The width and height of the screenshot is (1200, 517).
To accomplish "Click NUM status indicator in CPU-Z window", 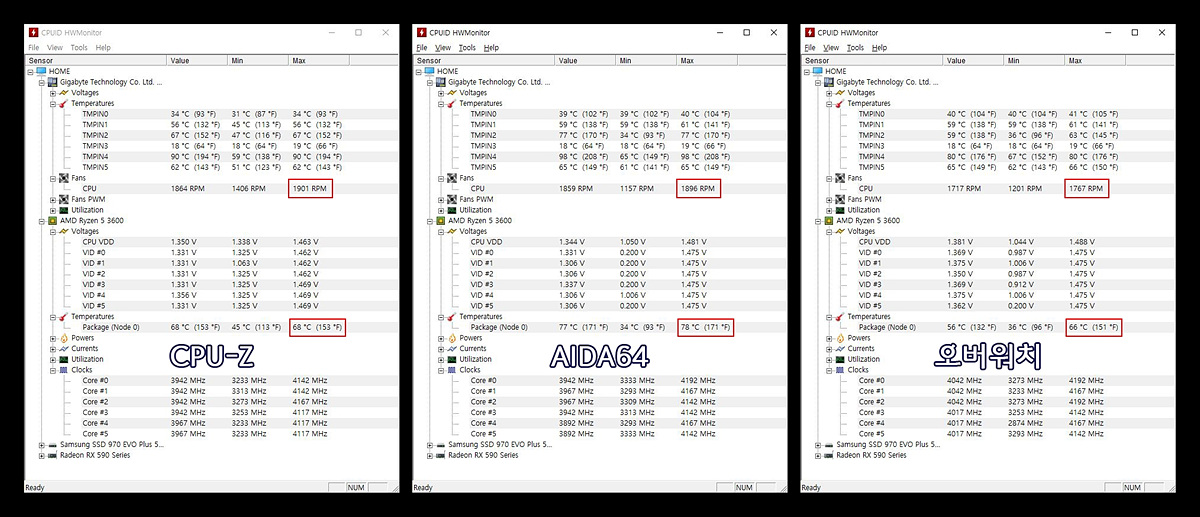I will tap(356, 488).
